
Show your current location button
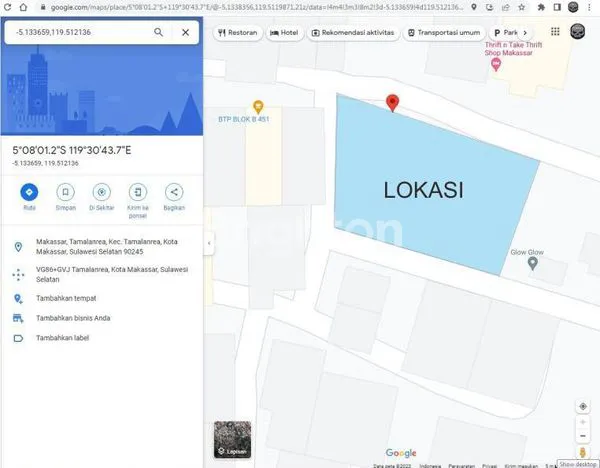[583, 406]
